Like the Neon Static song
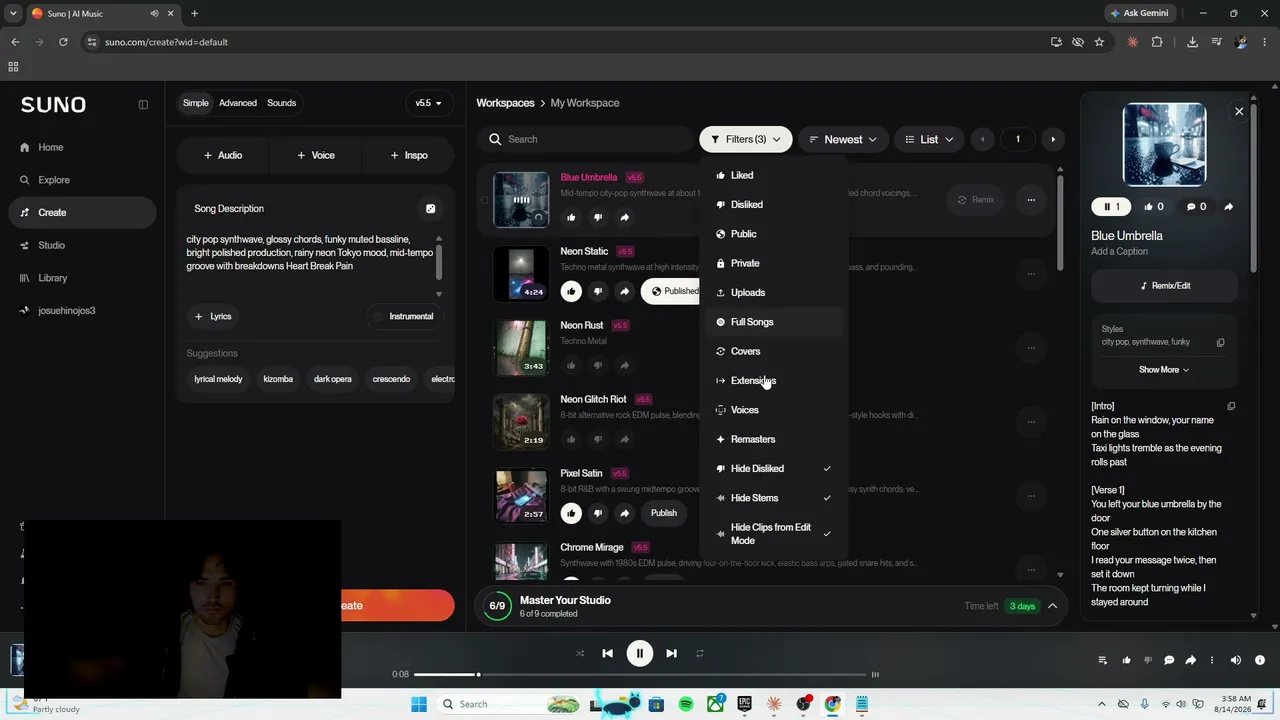 [x=571, y=291]
